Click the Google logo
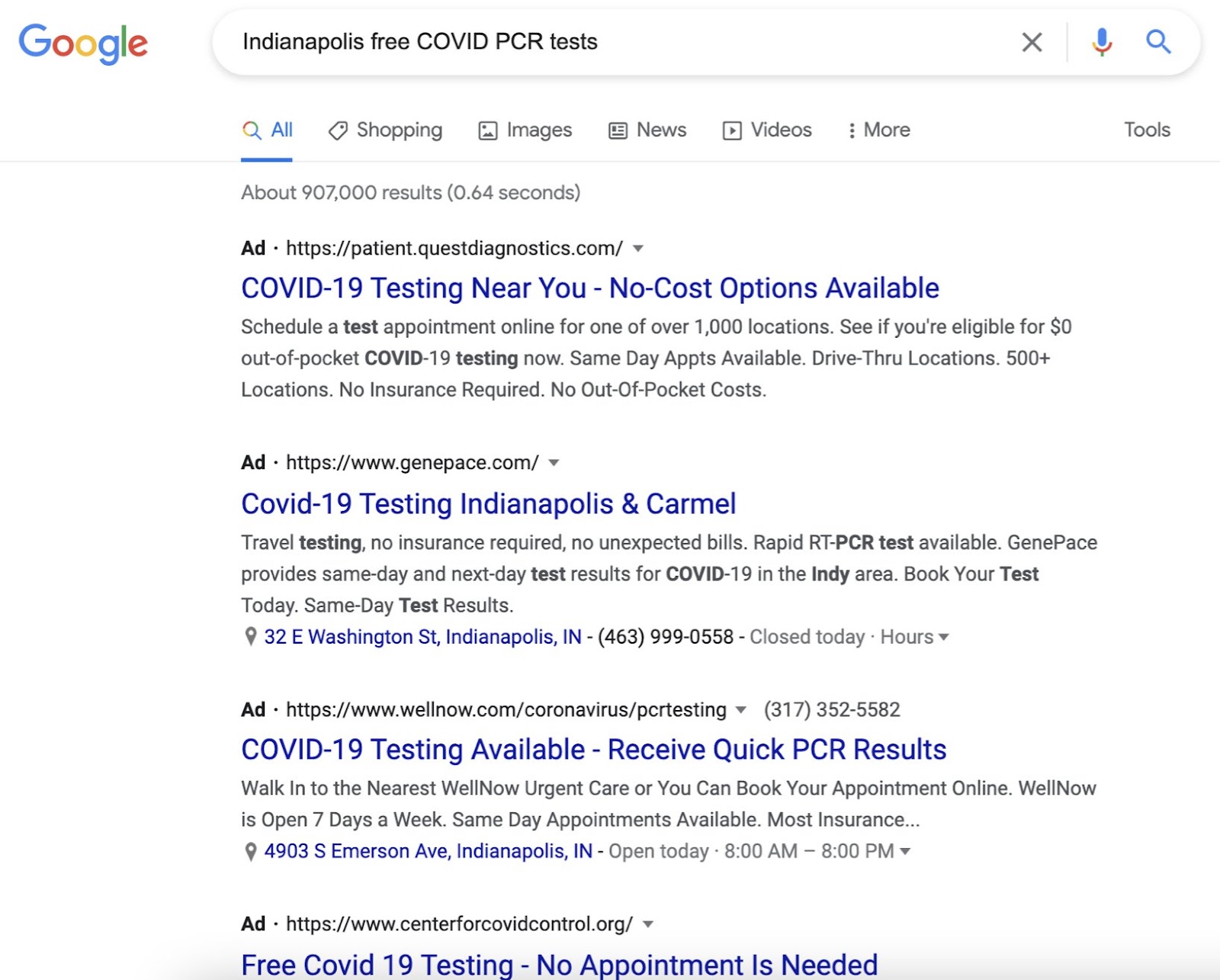The height and width of the screenshot is (980, 1220). 83,43
